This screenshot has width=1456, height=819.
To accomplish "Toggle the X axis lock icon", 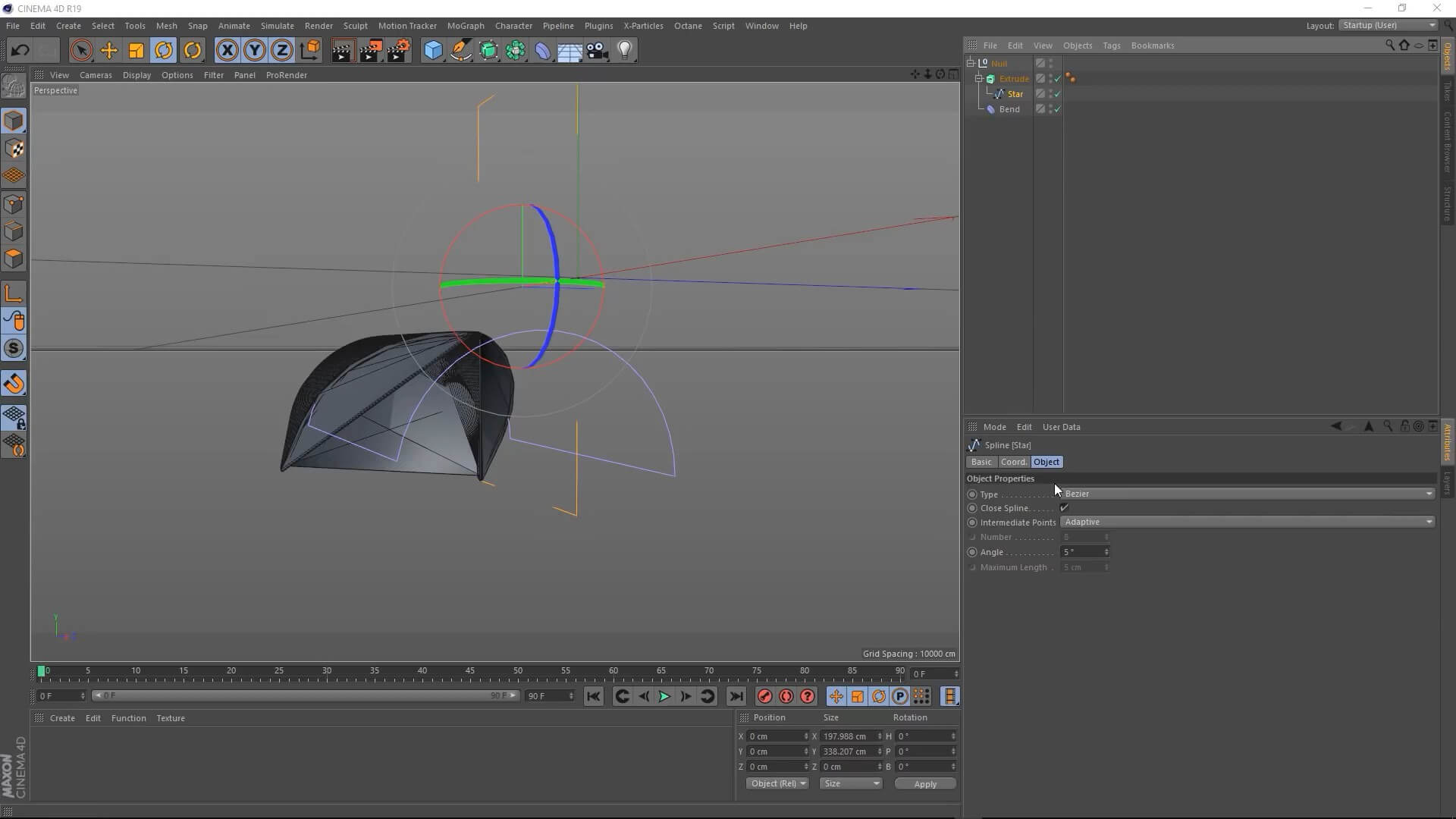I will click(227, 51).
